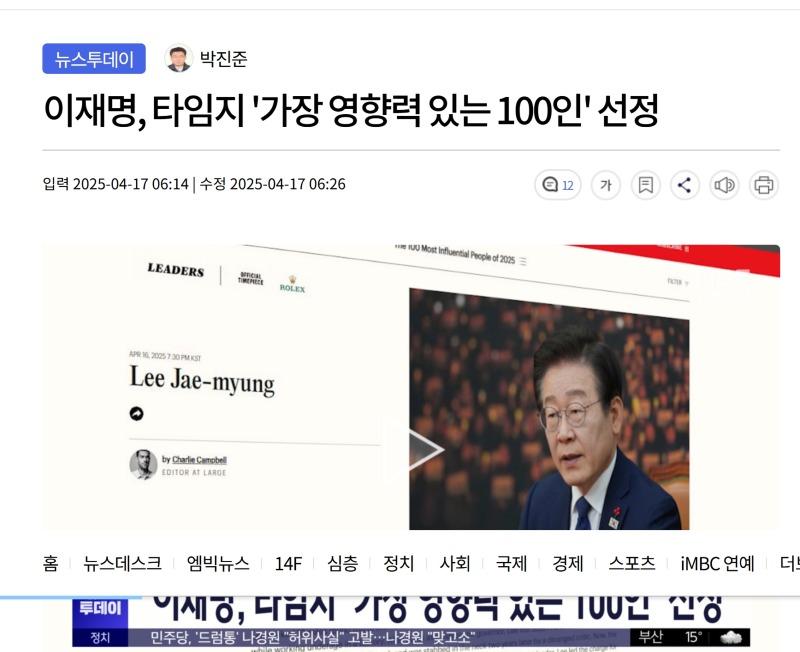Open the 뉴스투데이 program badge
This screenshot has width=800, height=652.
pyautogui.click(x=94, y=59)
